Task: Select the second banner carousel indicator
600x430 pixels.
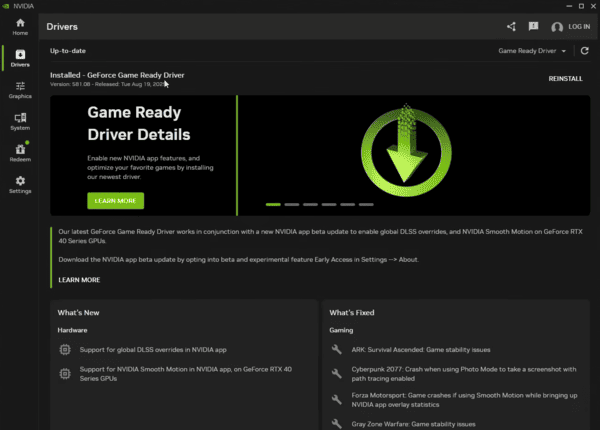Action: point(292,205)
